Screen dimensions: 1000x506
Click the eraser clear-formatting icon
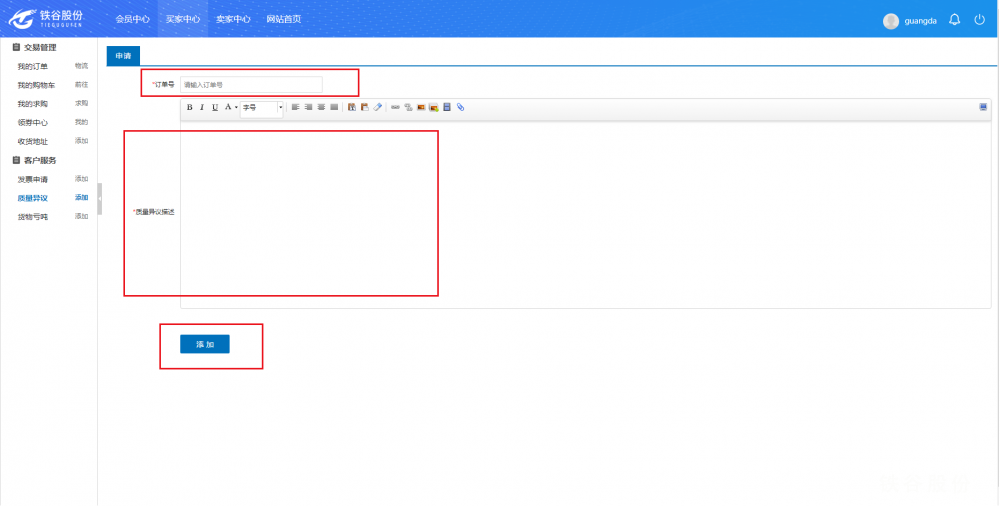click(x=378, y=107)
